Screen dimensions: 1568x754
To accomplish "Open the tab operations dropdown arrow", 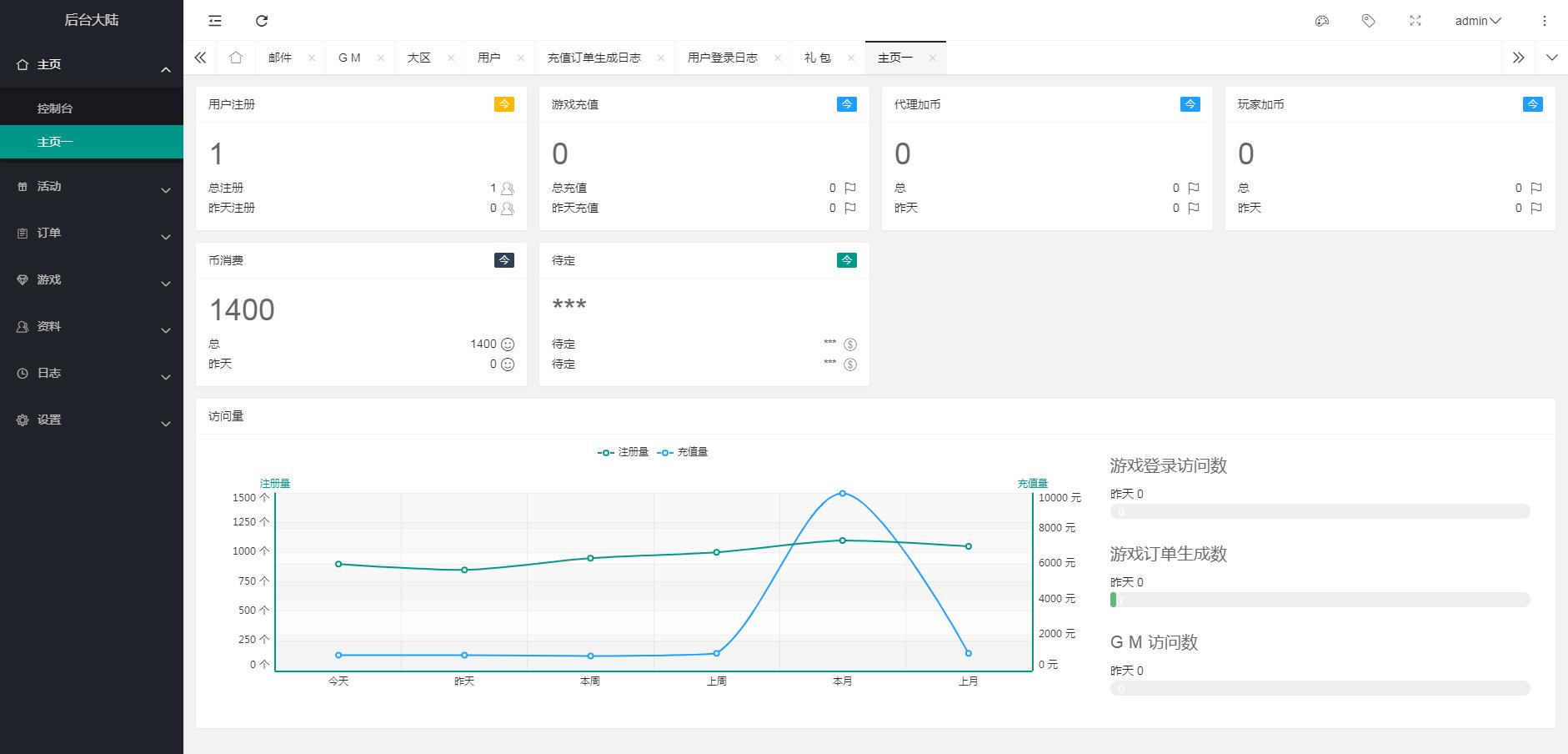I will (1551, 58).
